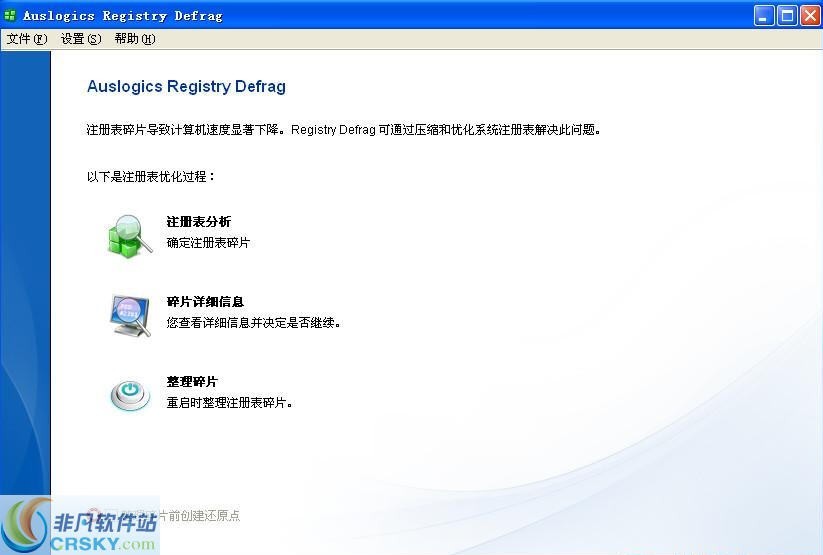Click the text 确定注册表碎片
Image resolution: width=823 pixels, height=555 pixels.
point(208,243)
